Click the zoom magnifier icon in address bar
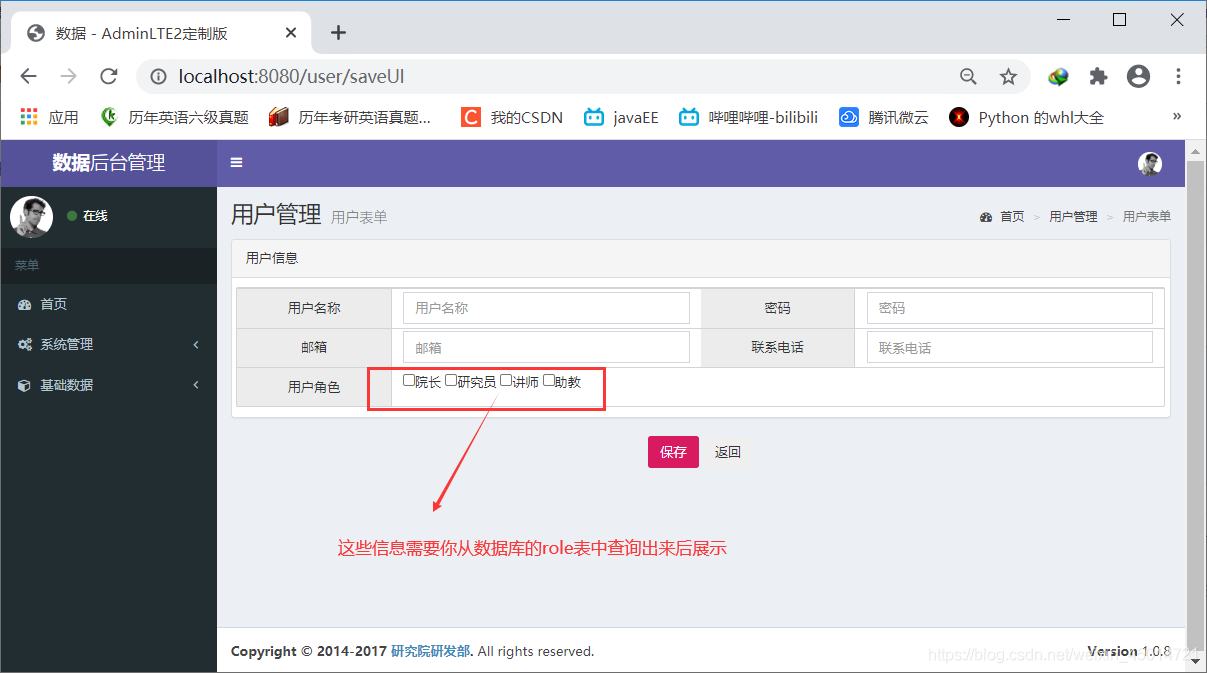Image resolution: width=1207 pixels, height=673 pixels. [x=968, y=76]
